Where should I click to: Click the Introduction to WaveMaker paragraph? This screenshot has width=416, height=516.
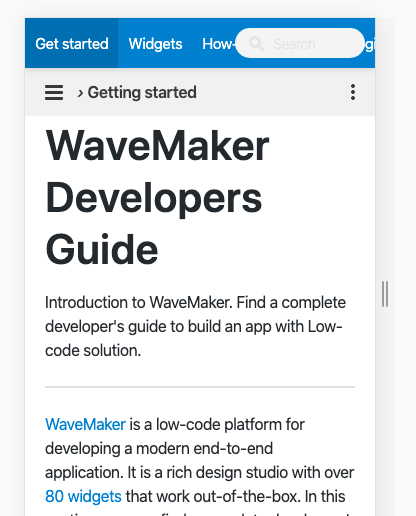[x=196, y=326]
